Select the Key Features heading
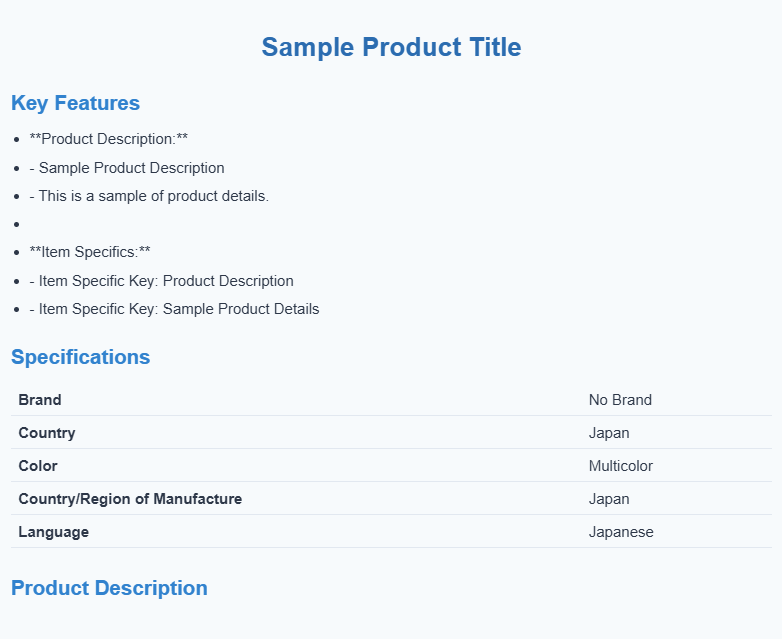 (x=75, y=103)
